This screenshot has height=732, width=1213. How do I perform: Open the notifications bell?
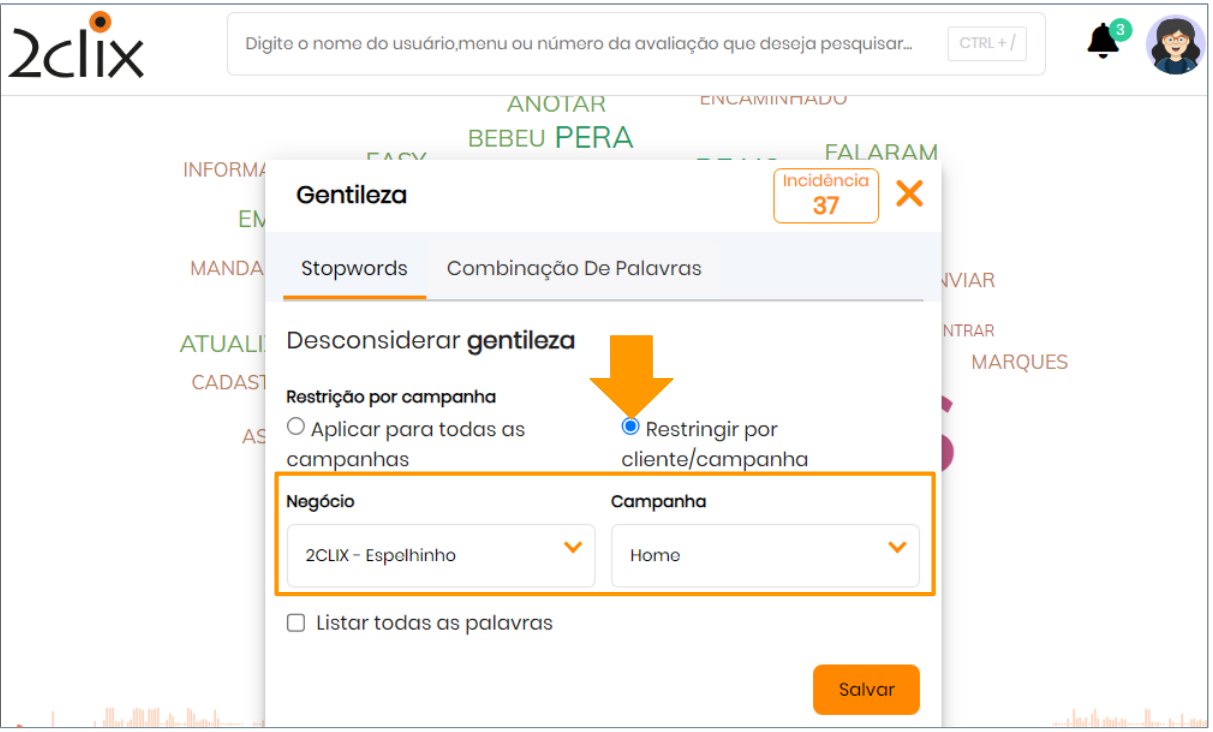tap(1103, 42)
